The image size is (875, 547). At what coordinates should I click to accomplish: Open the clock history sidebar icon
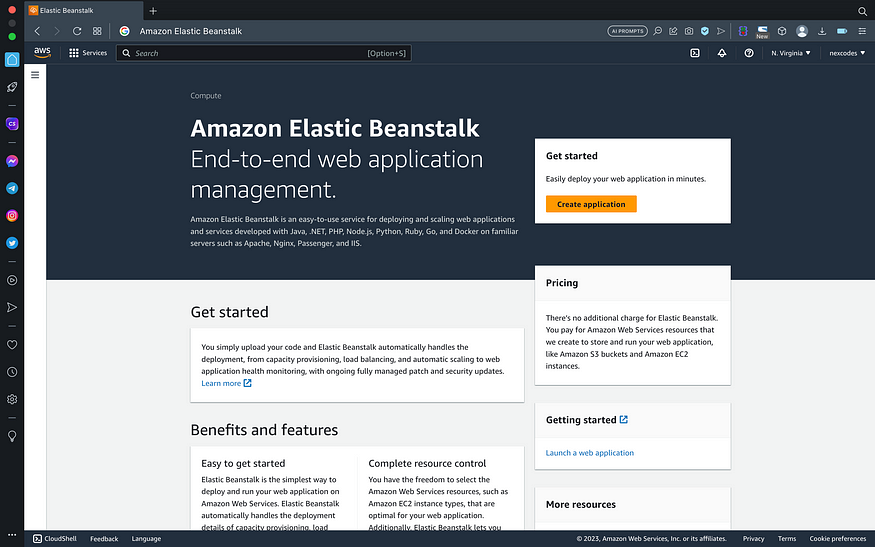[12, 372]
